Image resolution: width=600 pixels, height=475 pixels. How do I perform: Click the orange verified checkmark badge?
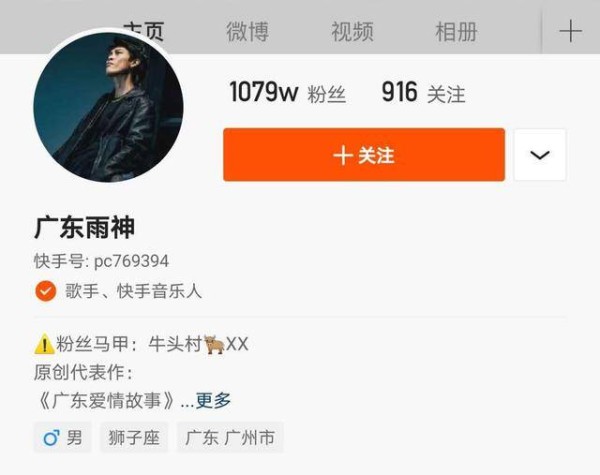(46, 291)
